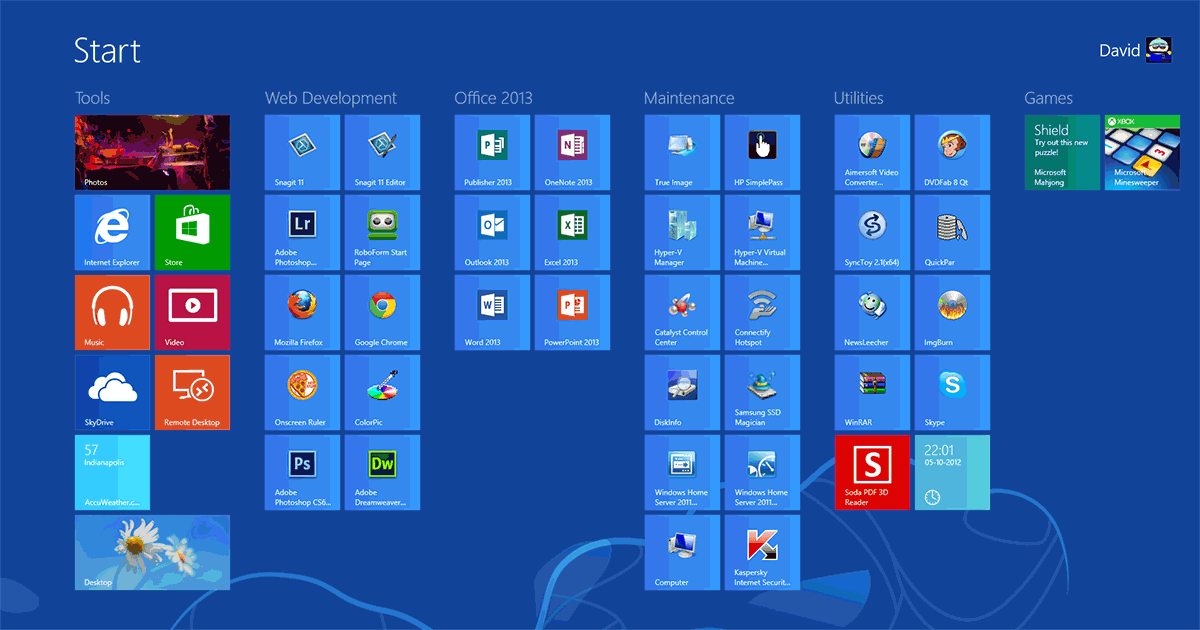Select the Tools group heading
Viewport: 1200px width, 630px height.
[93, 98]
